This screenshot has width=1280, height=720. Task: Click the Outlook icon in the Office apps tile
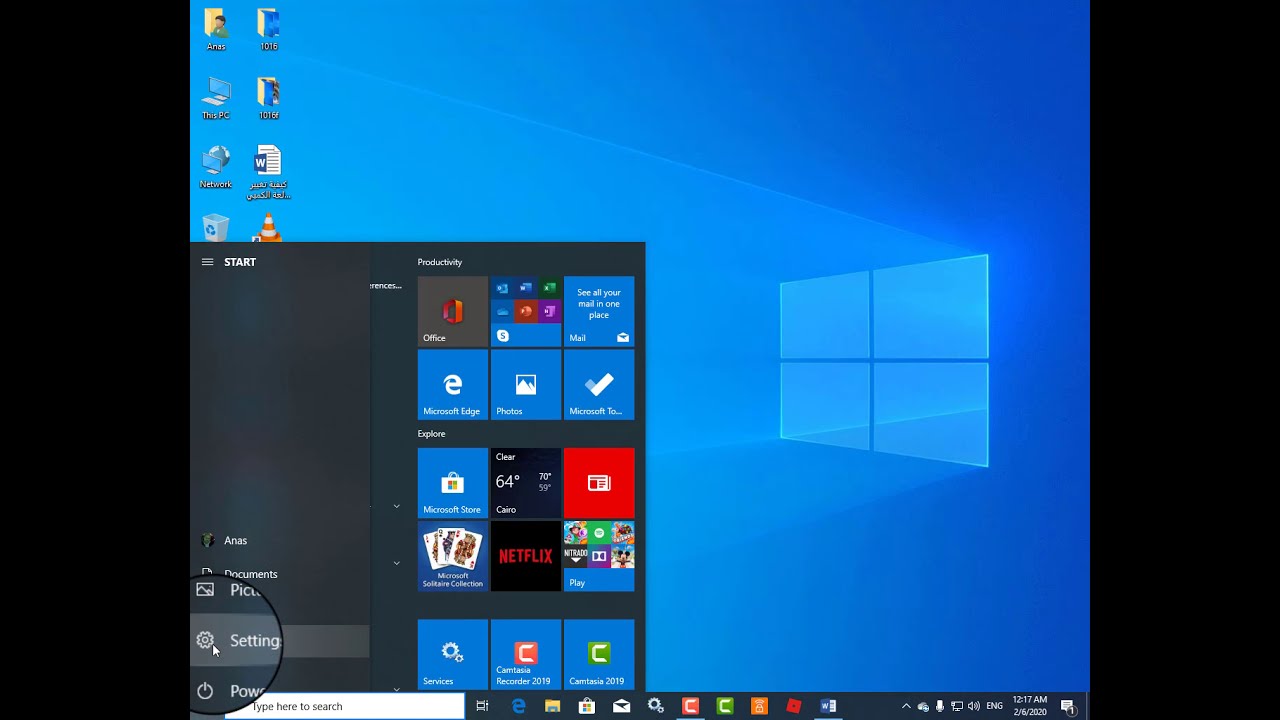click(x=502, y=288)
